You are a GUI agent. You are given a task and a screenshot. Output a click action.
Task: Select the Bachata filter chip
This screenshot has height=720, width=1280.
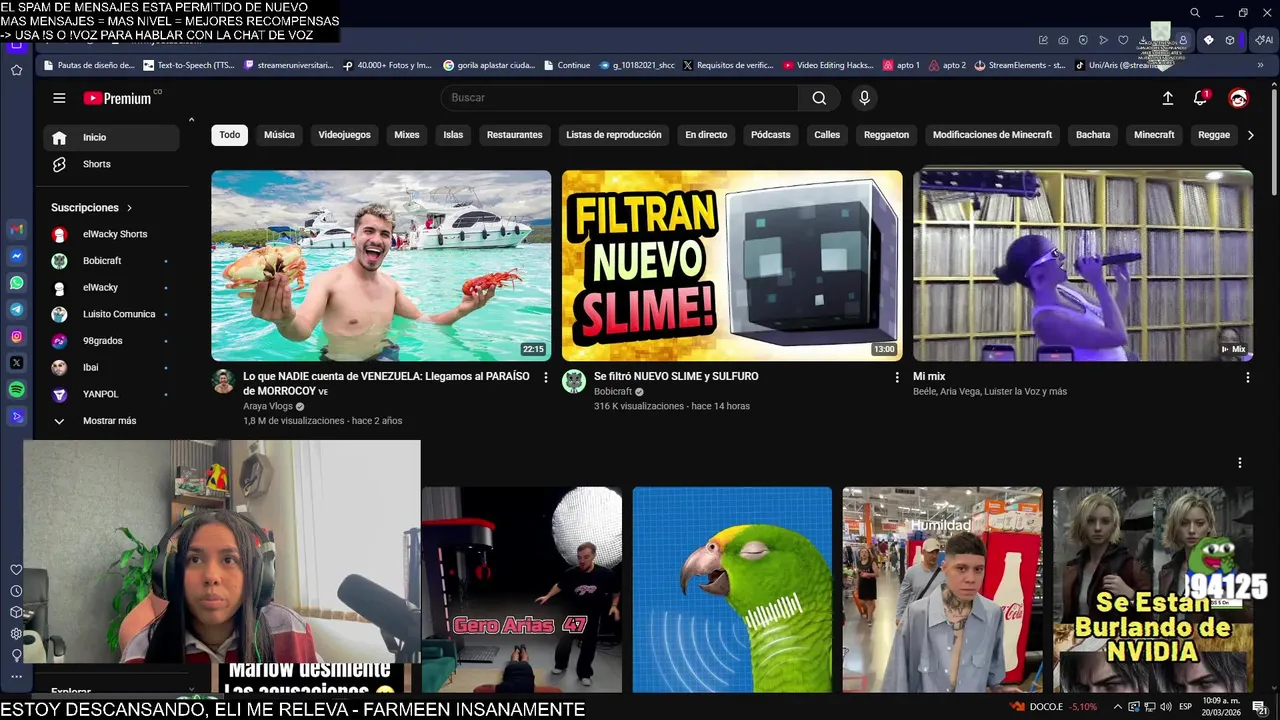tap(1093, 135)
